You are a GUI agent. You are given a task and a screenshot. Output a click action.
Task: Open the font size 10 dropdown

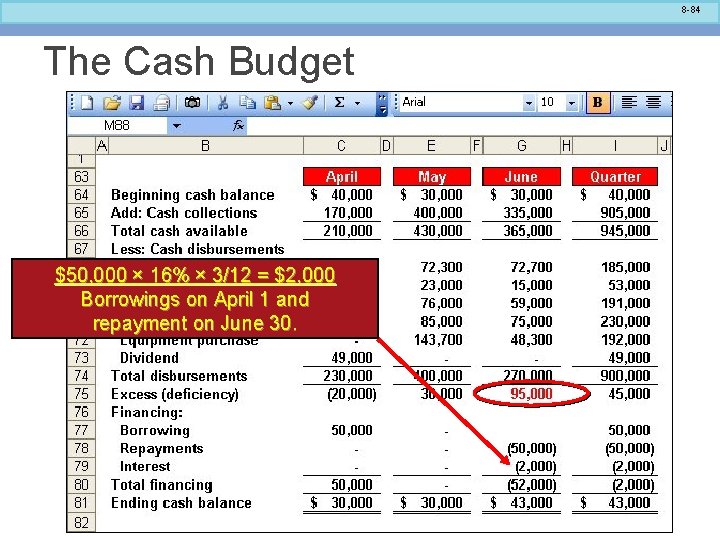572,103
